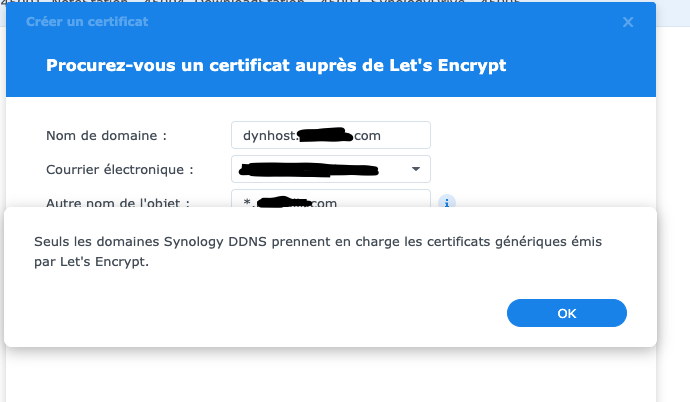
Task: Click the wildcard asterisk in alternative name field
Action: 245,203
